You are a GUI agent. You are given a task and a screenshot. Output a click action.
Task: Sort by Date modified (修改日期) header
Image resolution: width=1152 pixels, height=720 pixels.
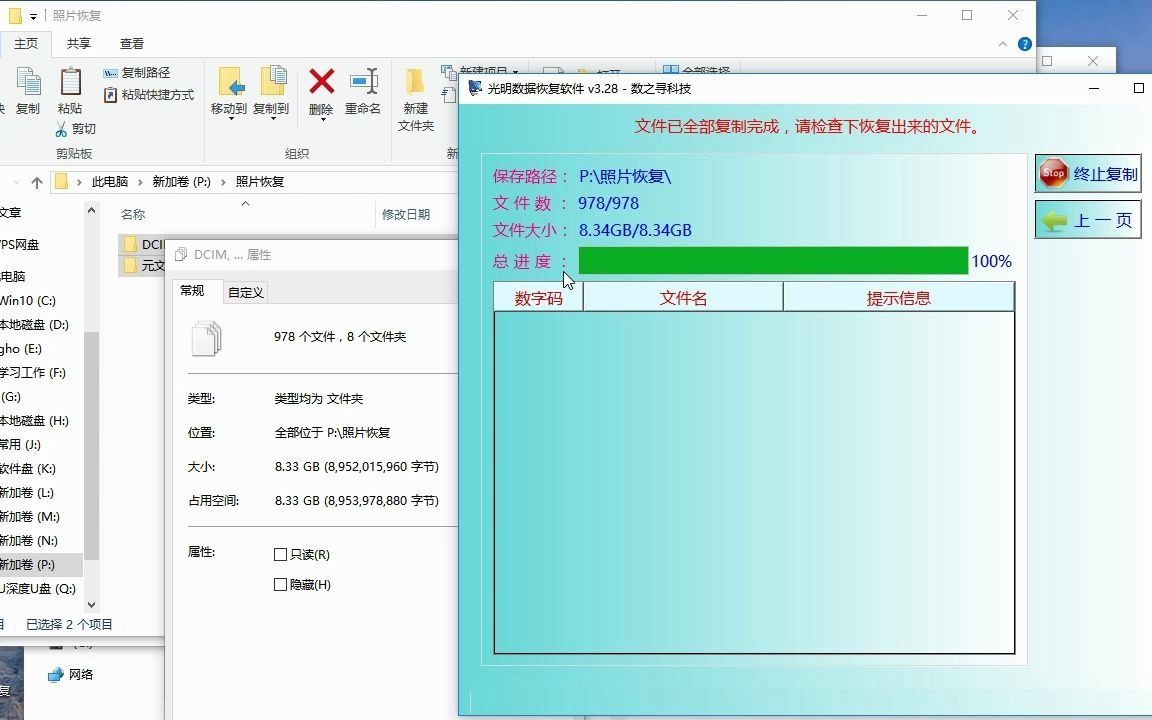[406, 215]
